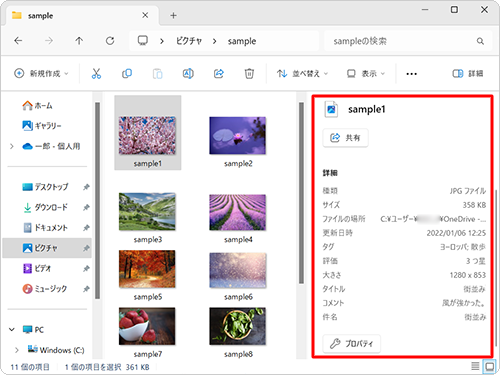This screenshot has width=500, height=375.
Task: Click sample breadcrumb in address bar
Action: pos(242,41)
